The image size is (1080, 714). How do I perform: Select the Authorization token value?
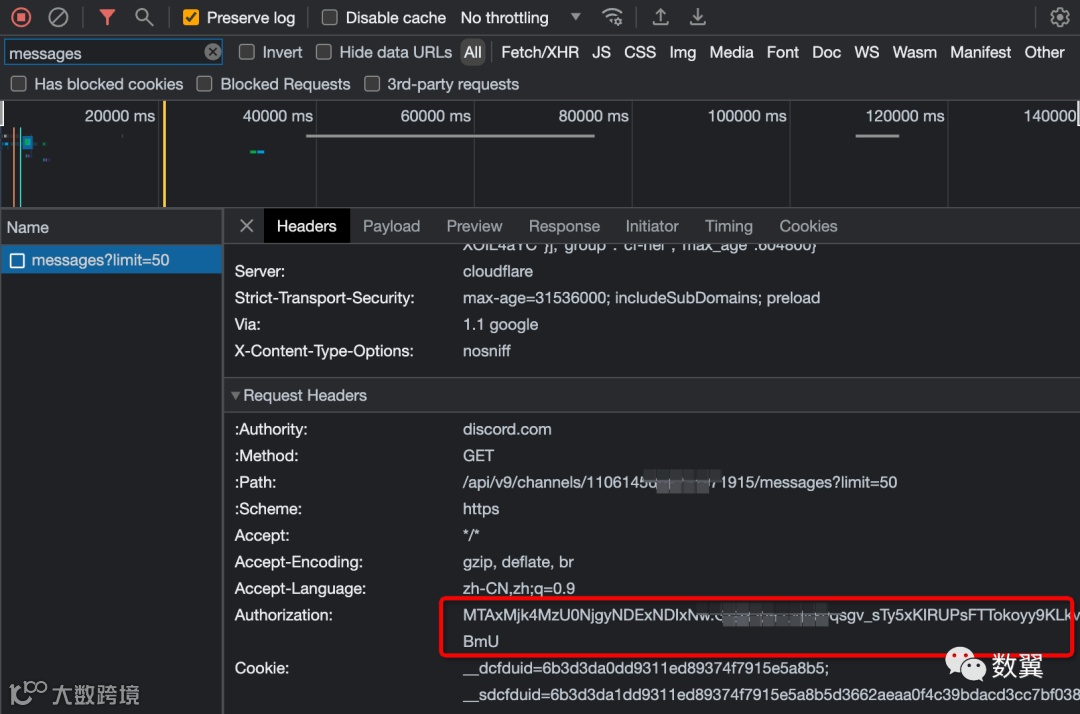tap(770, 627)
